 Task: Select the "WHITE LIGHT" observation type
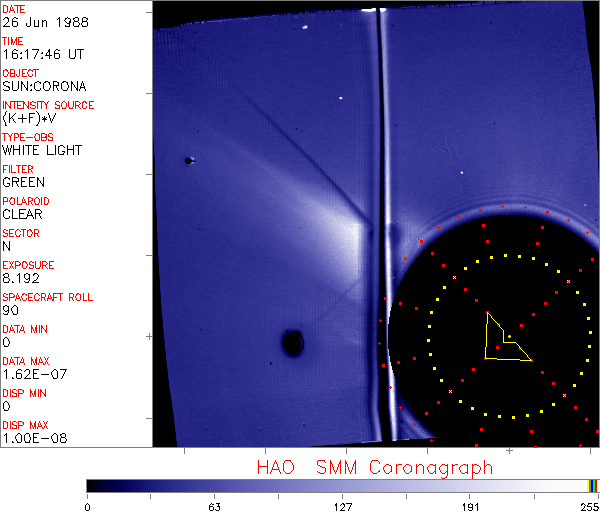pyautogui.click(x=41, y=150)
